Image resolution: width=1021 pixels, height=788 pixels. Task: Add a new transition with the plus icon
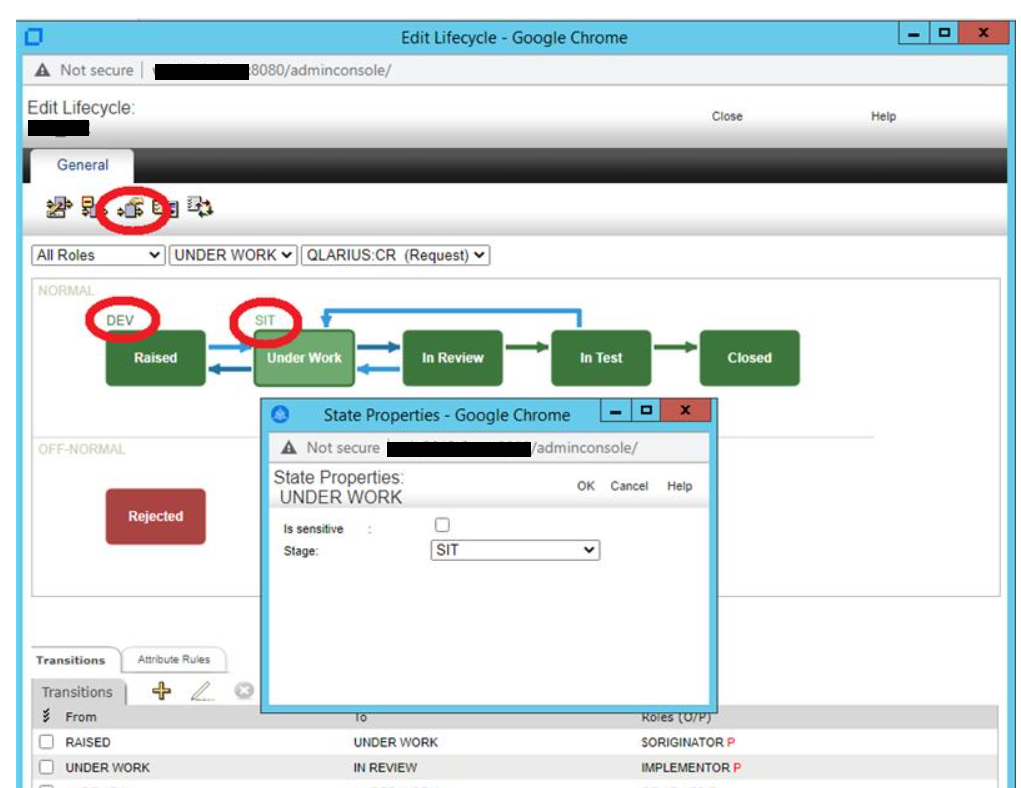(x=161, y=690)
